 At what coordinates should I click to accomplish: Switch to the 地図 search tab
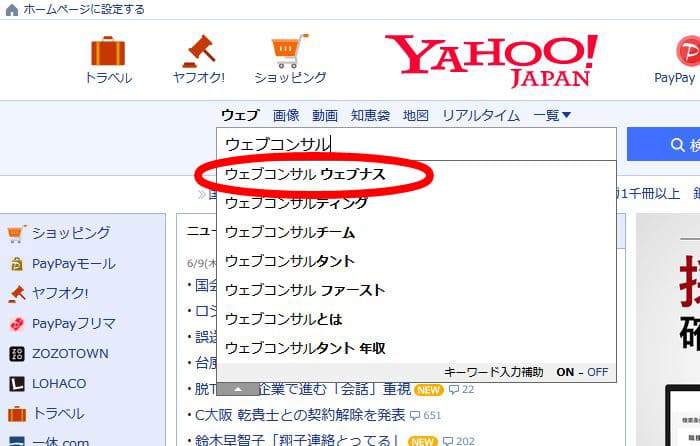[x=416, y=115]
